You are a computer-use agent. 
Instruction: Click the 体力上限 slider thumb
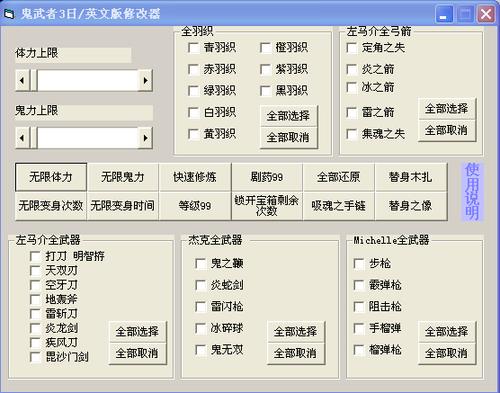click(33, 80)
